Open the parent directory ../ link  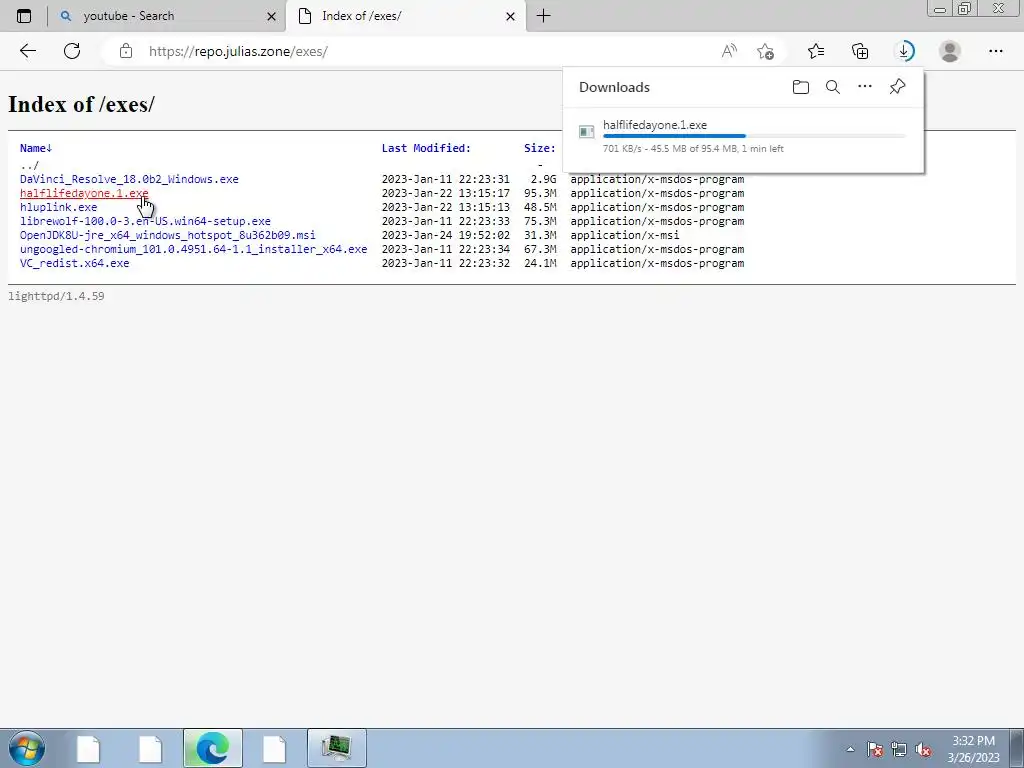29,165
